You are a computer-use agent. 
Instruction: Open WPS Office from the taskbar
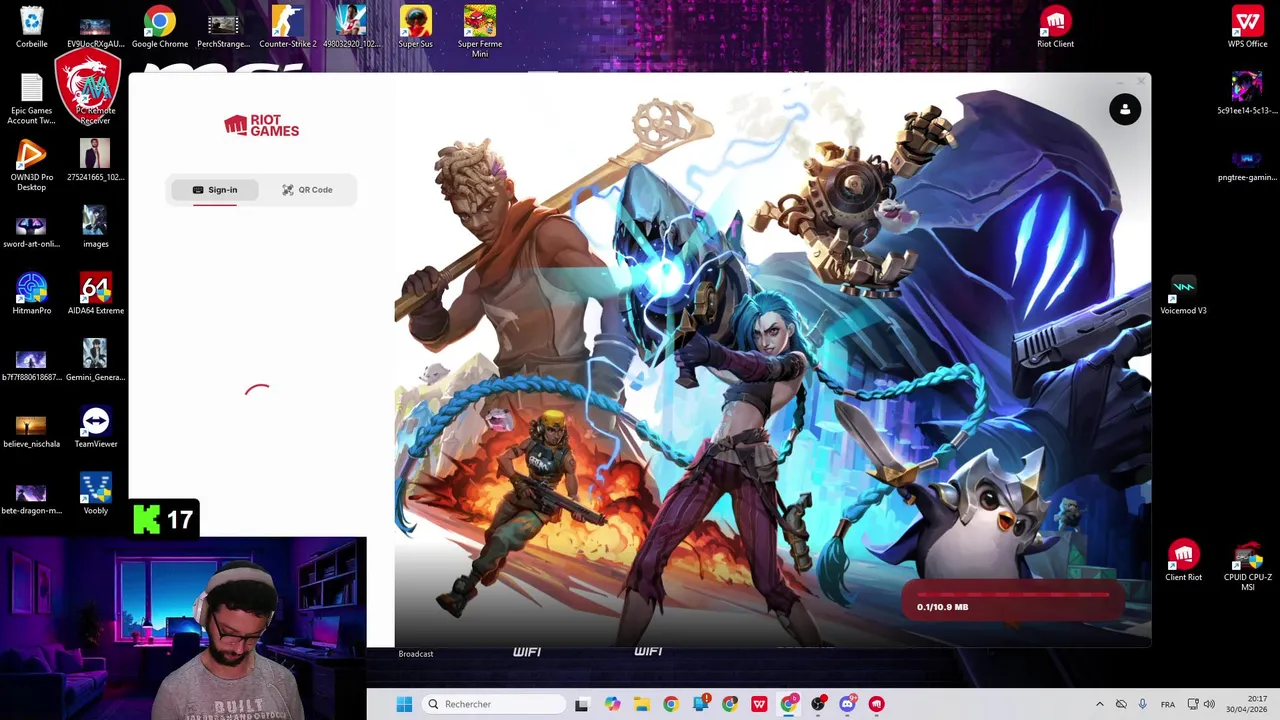tap(759, 704)
